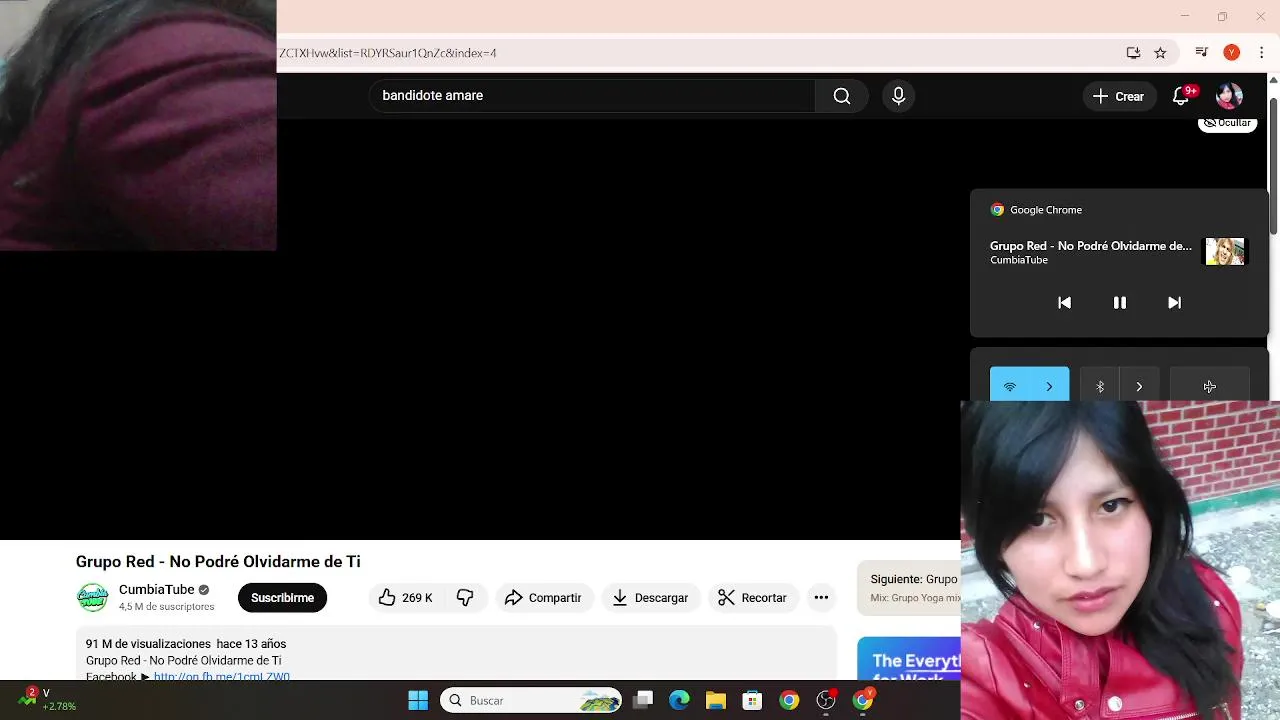Open the CumbiaTube channel avatar

click(x=93, y=597)
